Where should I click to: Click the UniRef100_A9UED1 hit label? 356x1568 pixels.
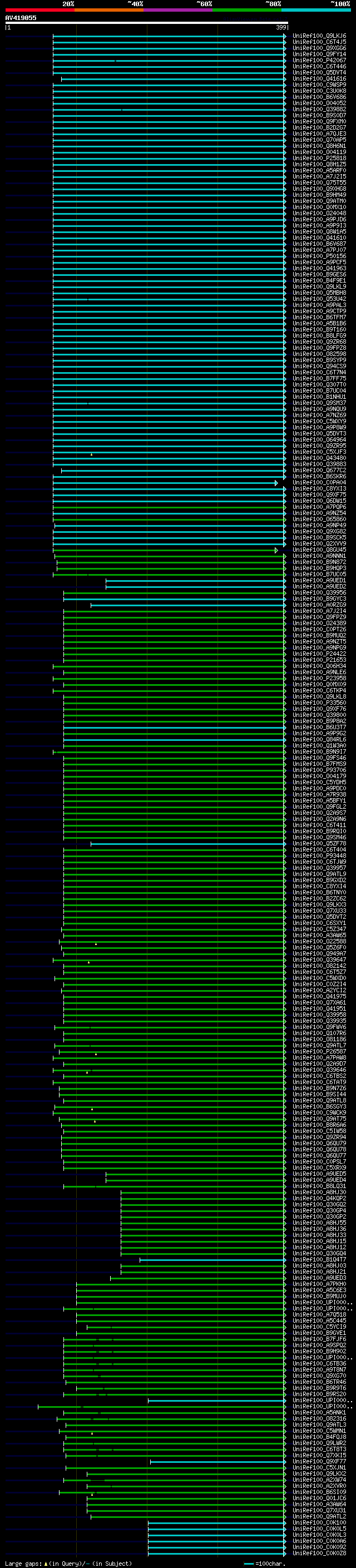pos(319,581)
